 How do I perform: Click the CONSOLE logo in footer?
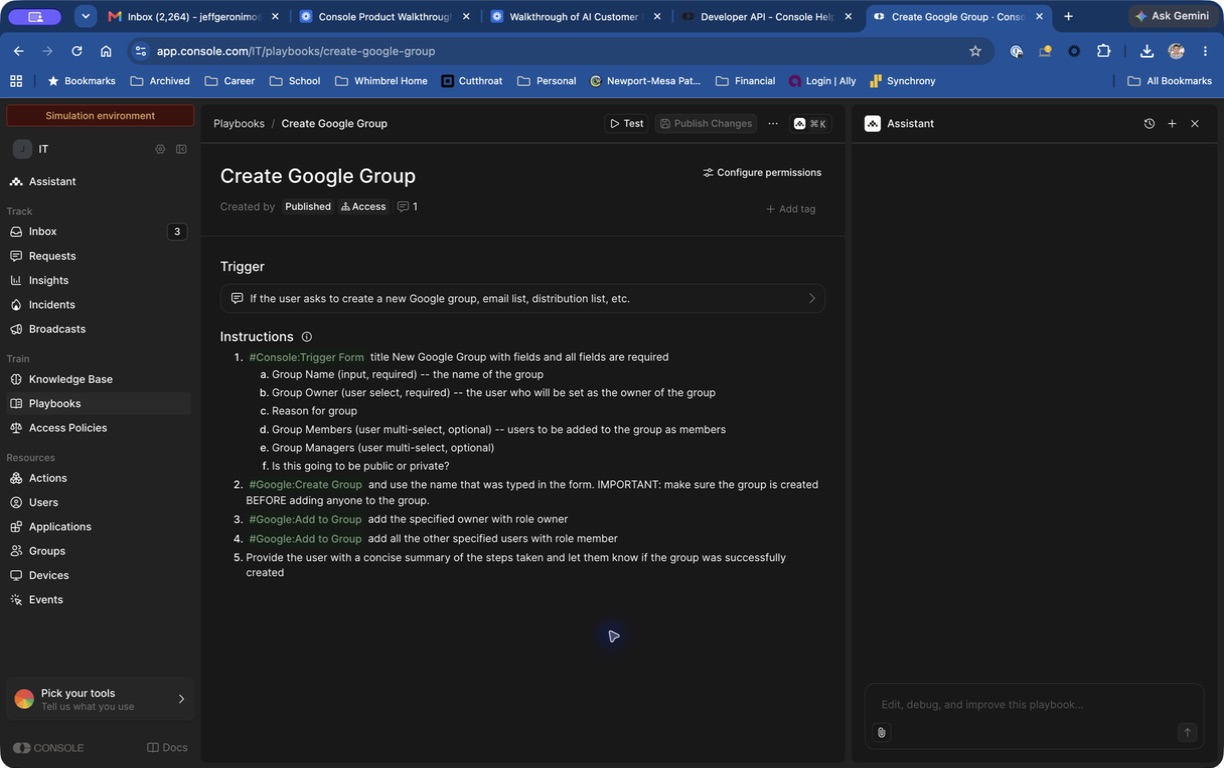tap(48, 747)
